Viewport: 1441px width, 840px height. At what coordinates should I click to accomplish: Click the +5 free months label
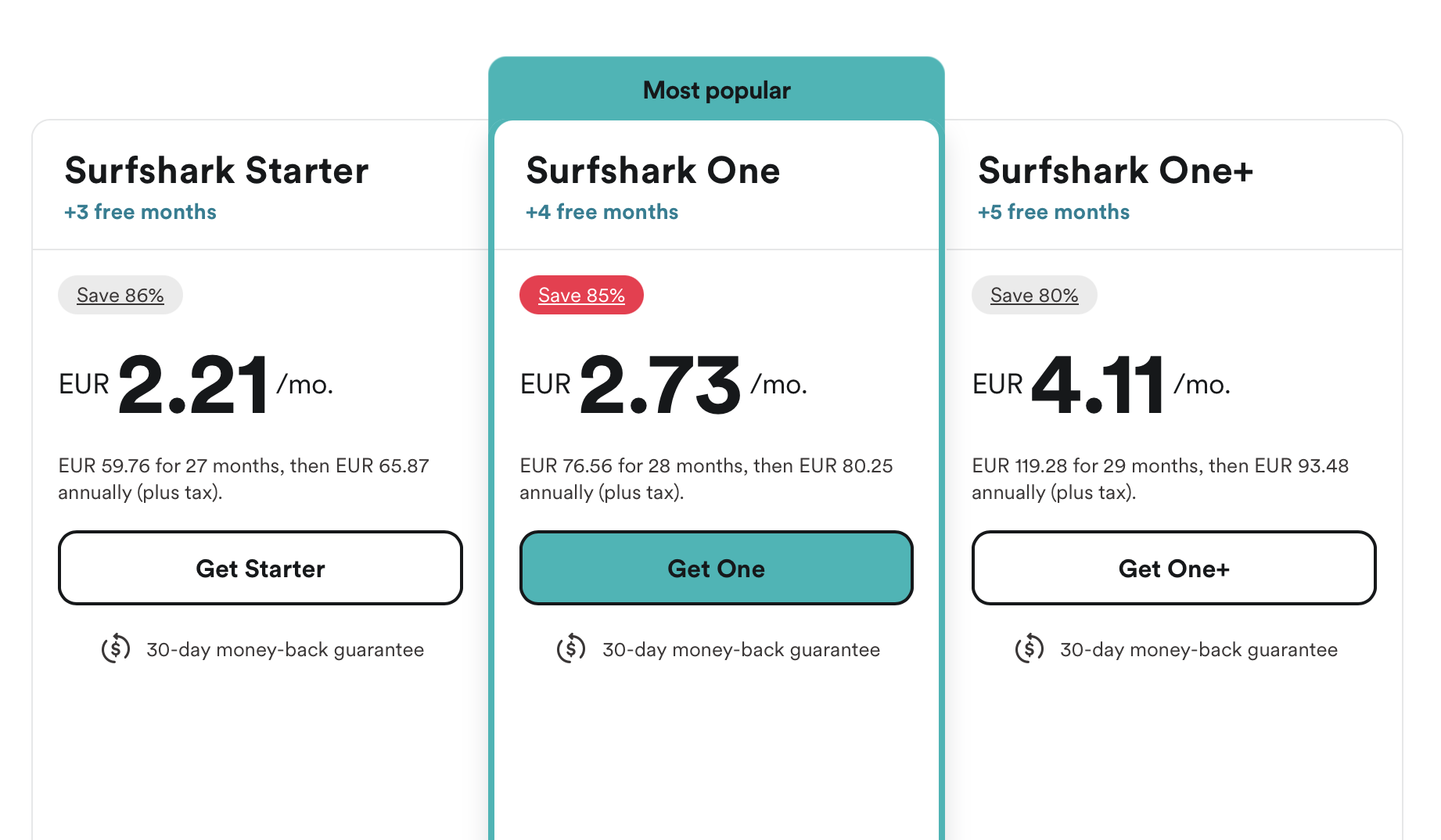(1053, 212)
